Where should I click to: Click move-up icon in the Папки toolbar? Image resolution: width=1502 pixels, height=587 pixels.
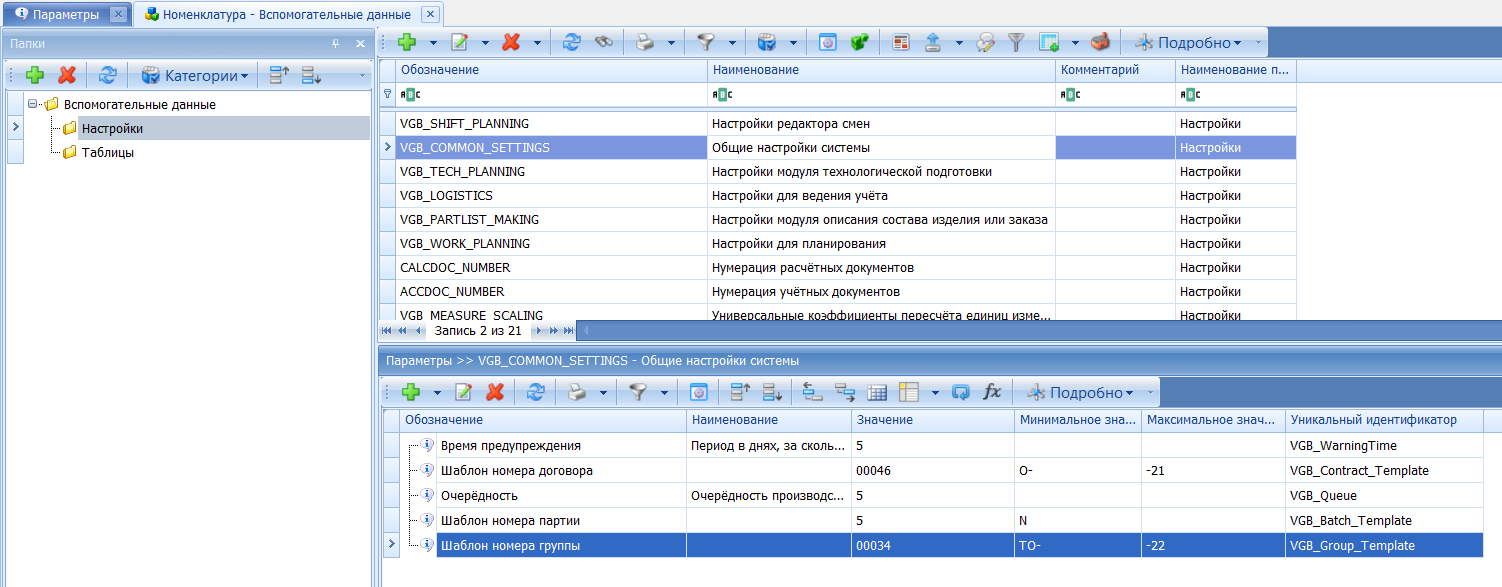[278, 76]
